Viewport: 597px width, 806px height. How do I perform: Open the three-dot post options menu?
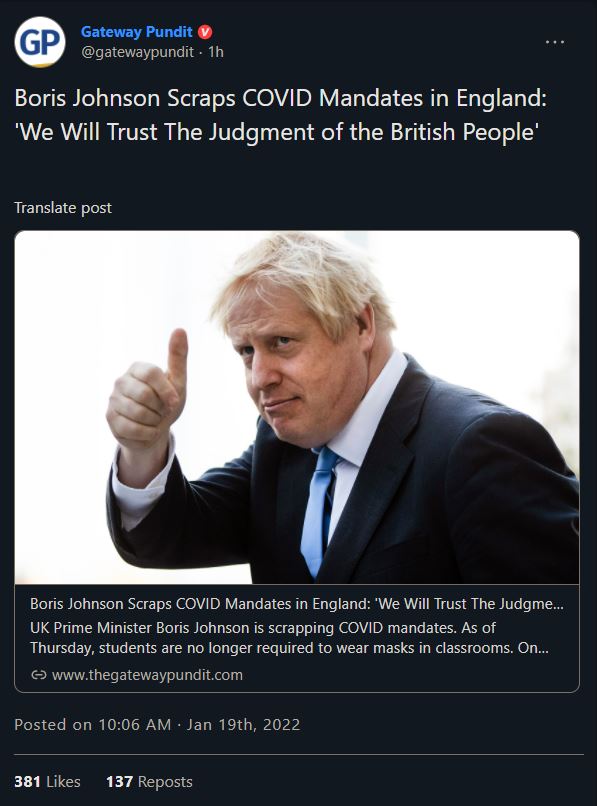click(555, 42)
